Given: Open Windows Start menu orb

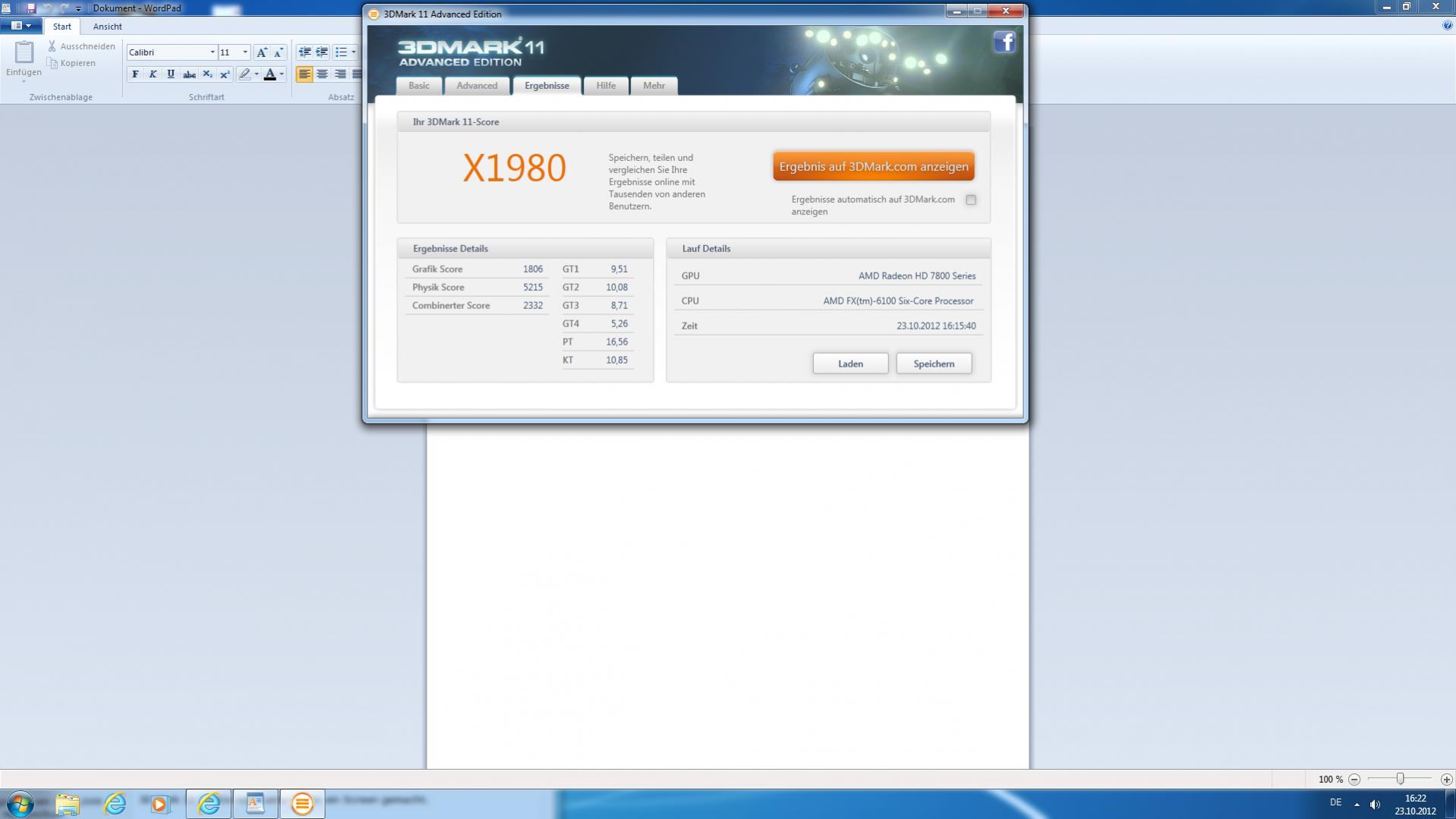Looking at the screenshot, I should coord(20,804).
